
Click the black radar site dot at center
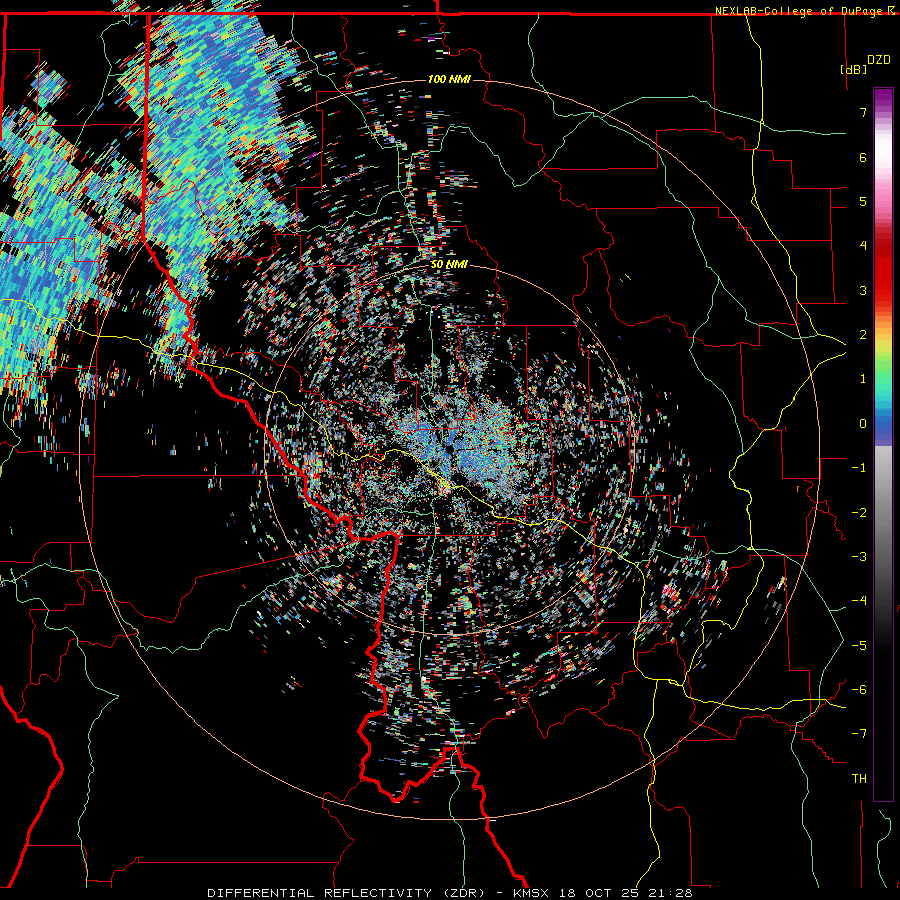[449, 449]
